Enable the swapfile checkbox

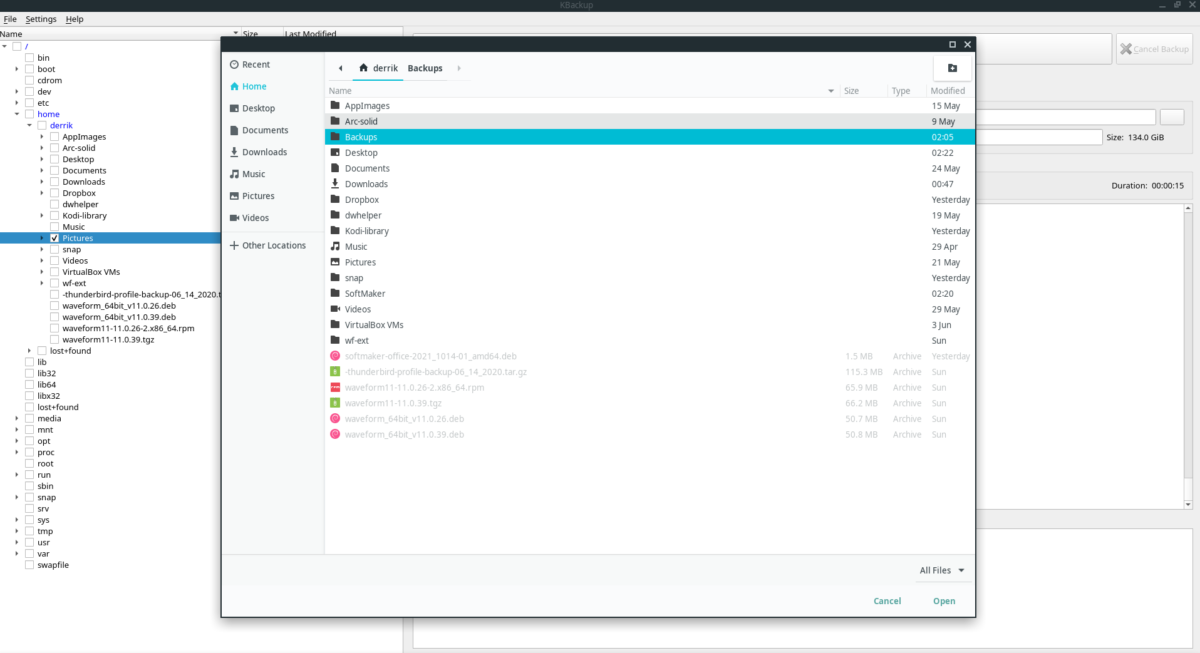29,565
